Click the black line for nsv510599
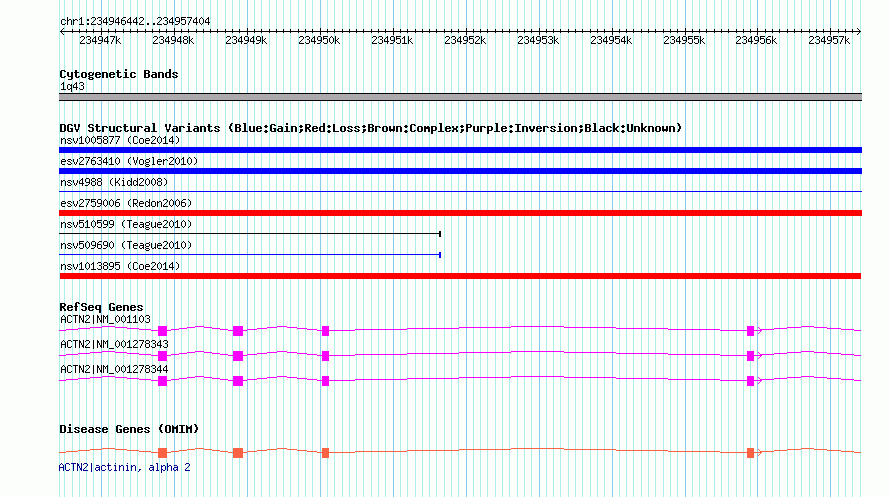The image size is (890, 497). click(250, 234)
